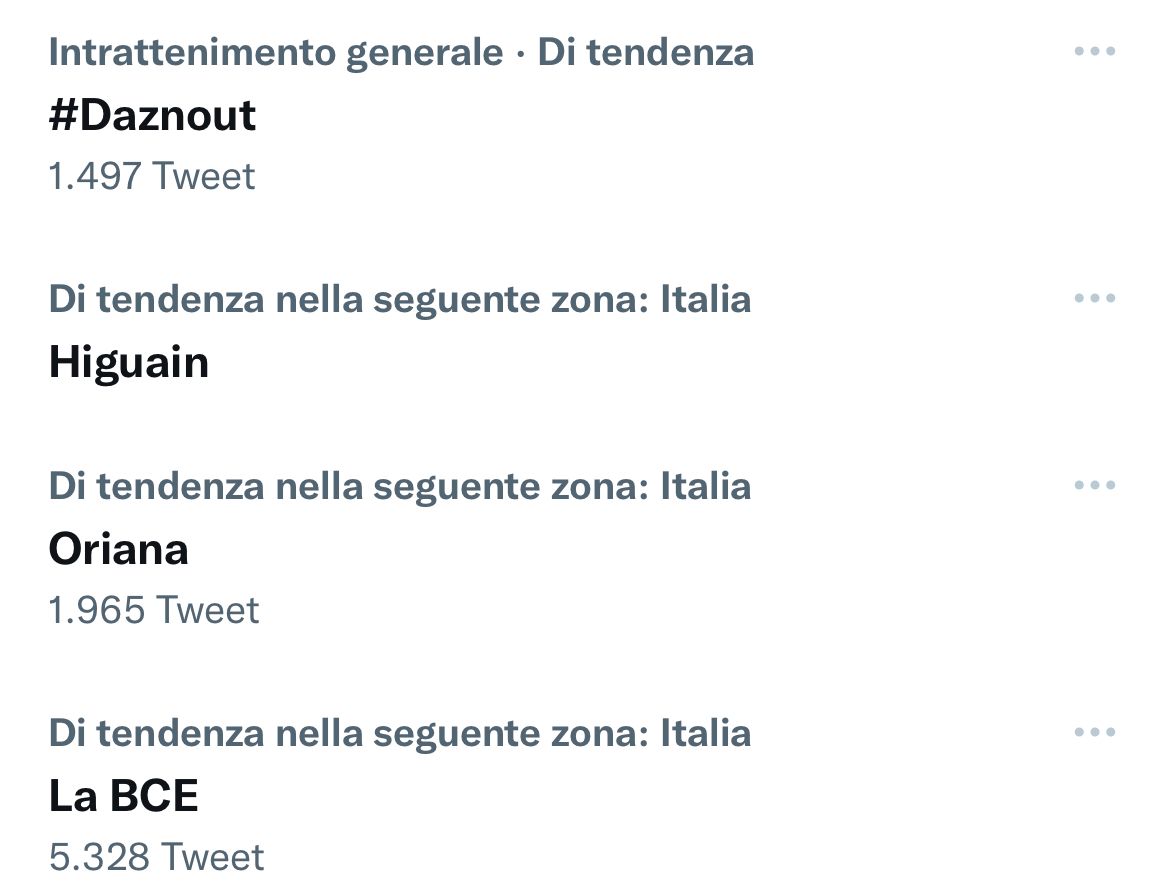
Task: Open the #Daznout hashtag trend
Action: (x=152, y=115)
